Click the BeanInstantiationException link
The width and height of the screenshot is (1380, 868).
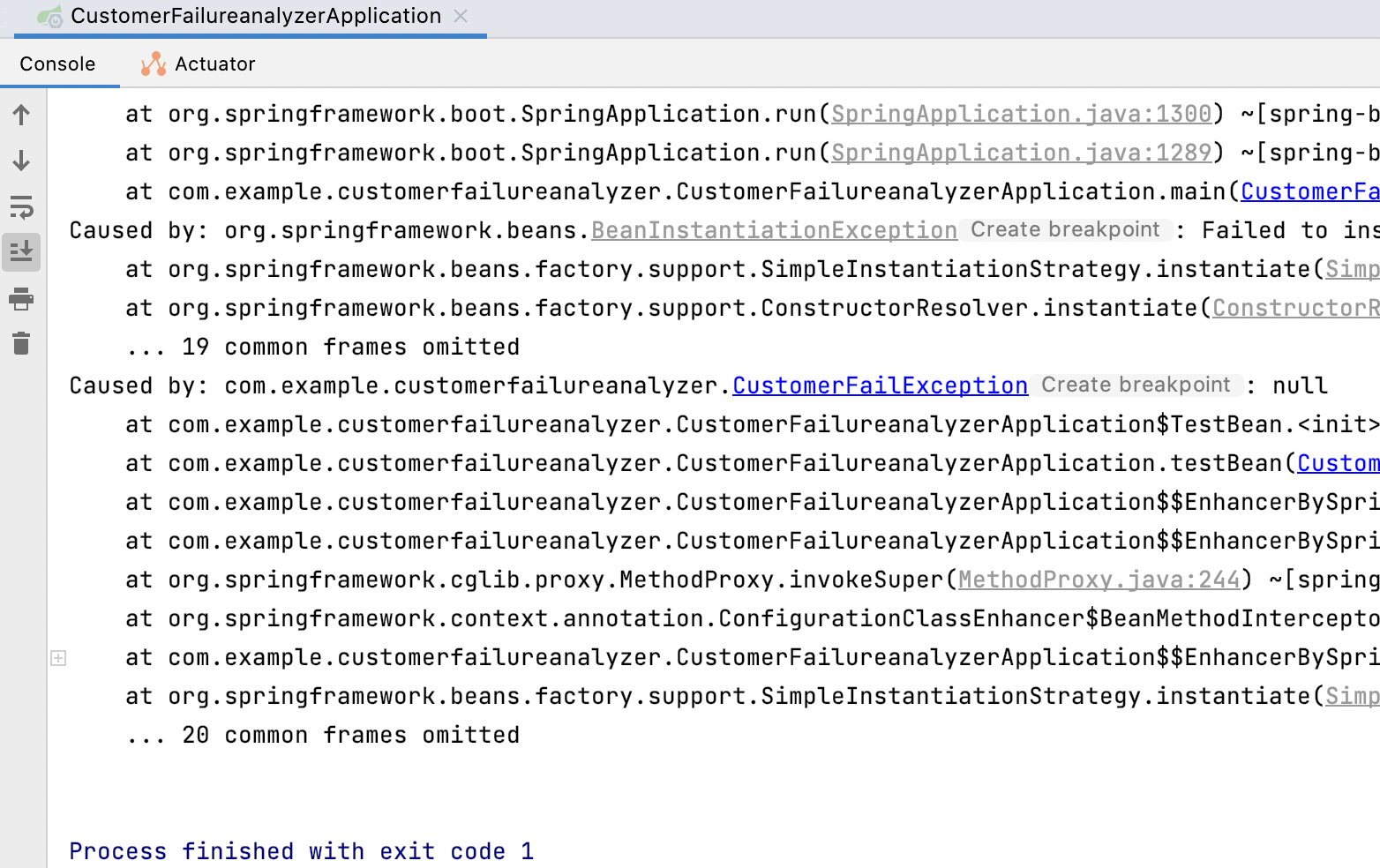click(774, 230)
